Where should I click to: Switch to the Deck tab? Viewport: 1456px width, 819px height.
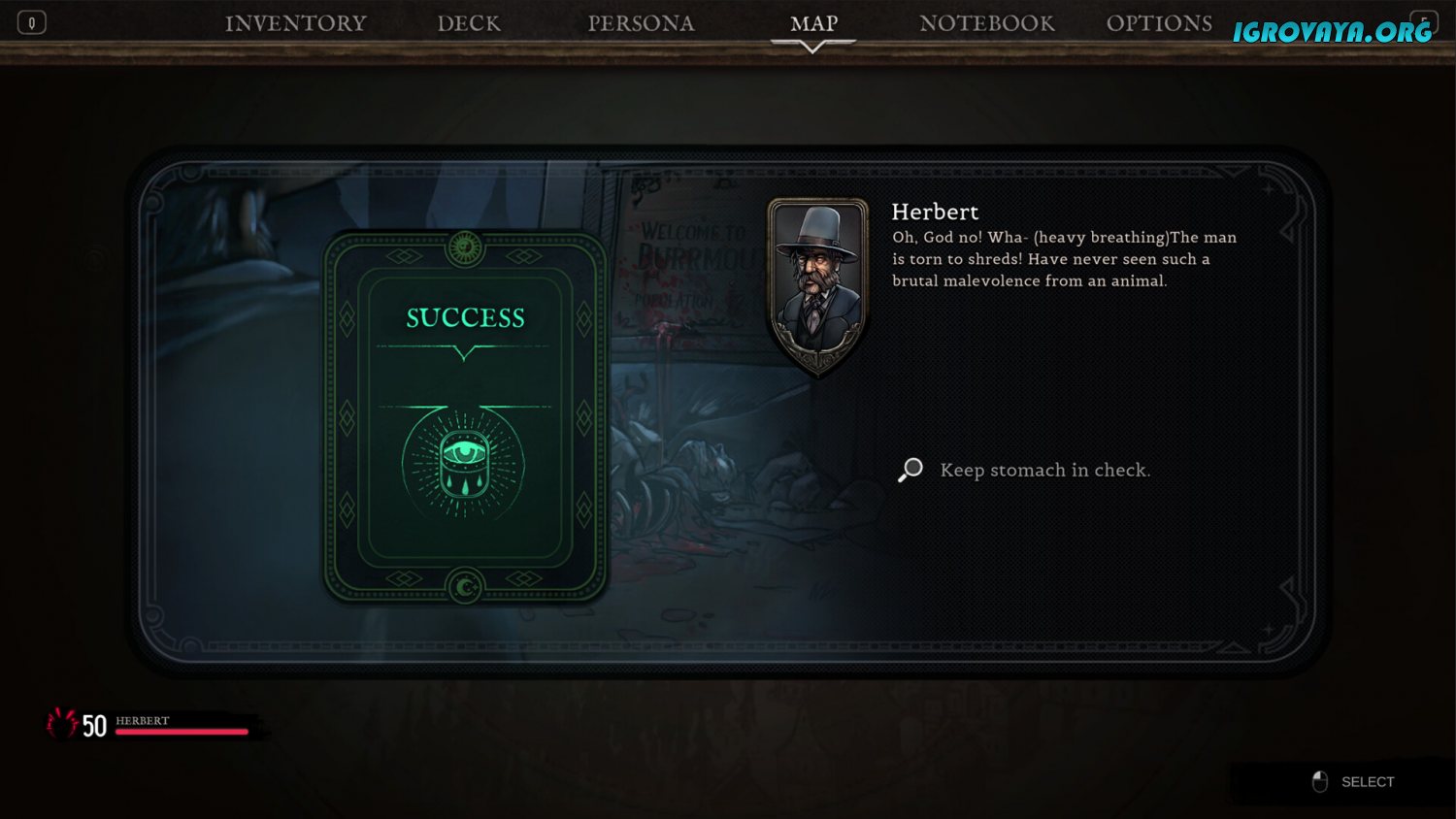click(x=469, y=23)
